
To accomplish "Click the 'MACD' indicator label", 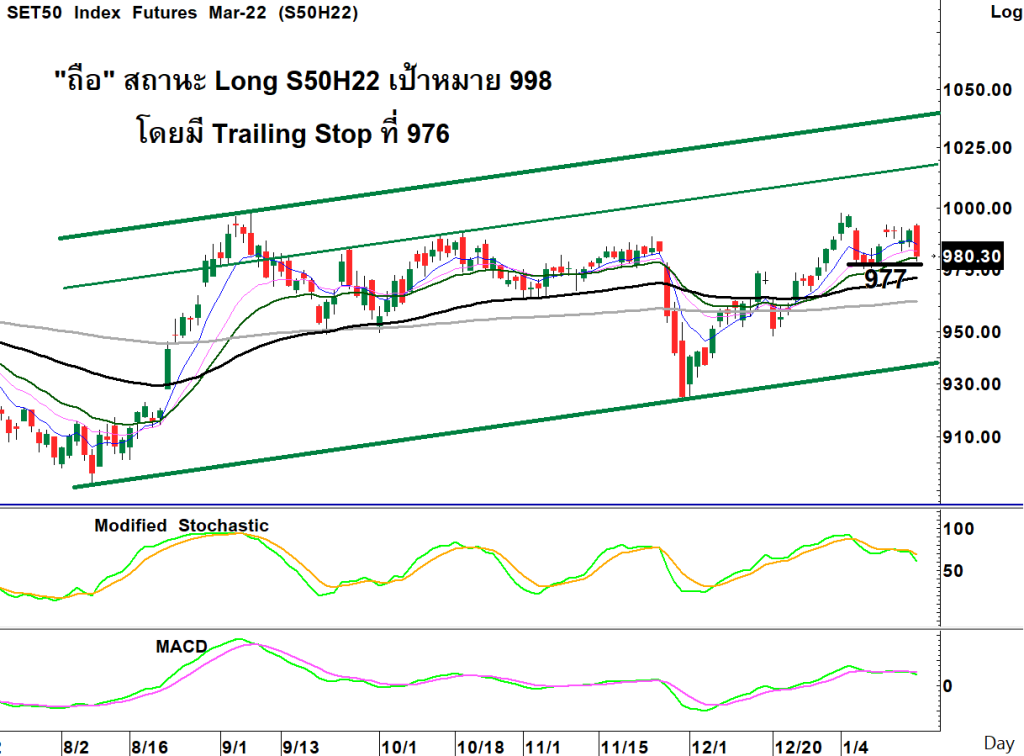I will pos(182,647).
